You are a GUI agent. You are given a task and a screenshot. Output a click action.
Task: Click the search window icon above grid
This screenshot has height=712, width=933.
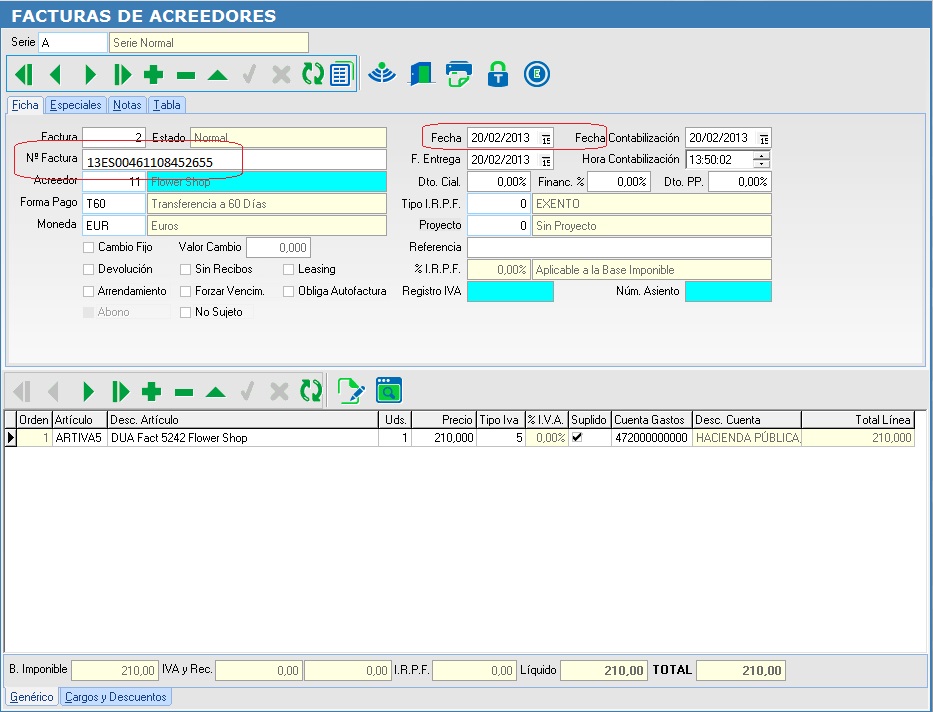coord(388,391)
